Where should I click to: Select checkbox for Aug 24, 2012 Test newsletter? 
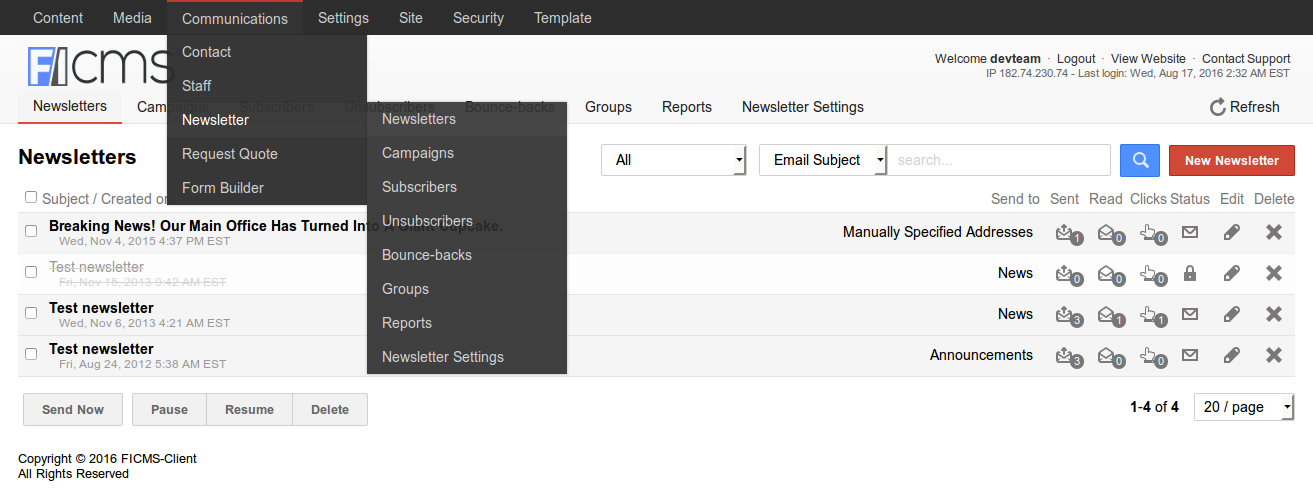(x=31, y=354)
